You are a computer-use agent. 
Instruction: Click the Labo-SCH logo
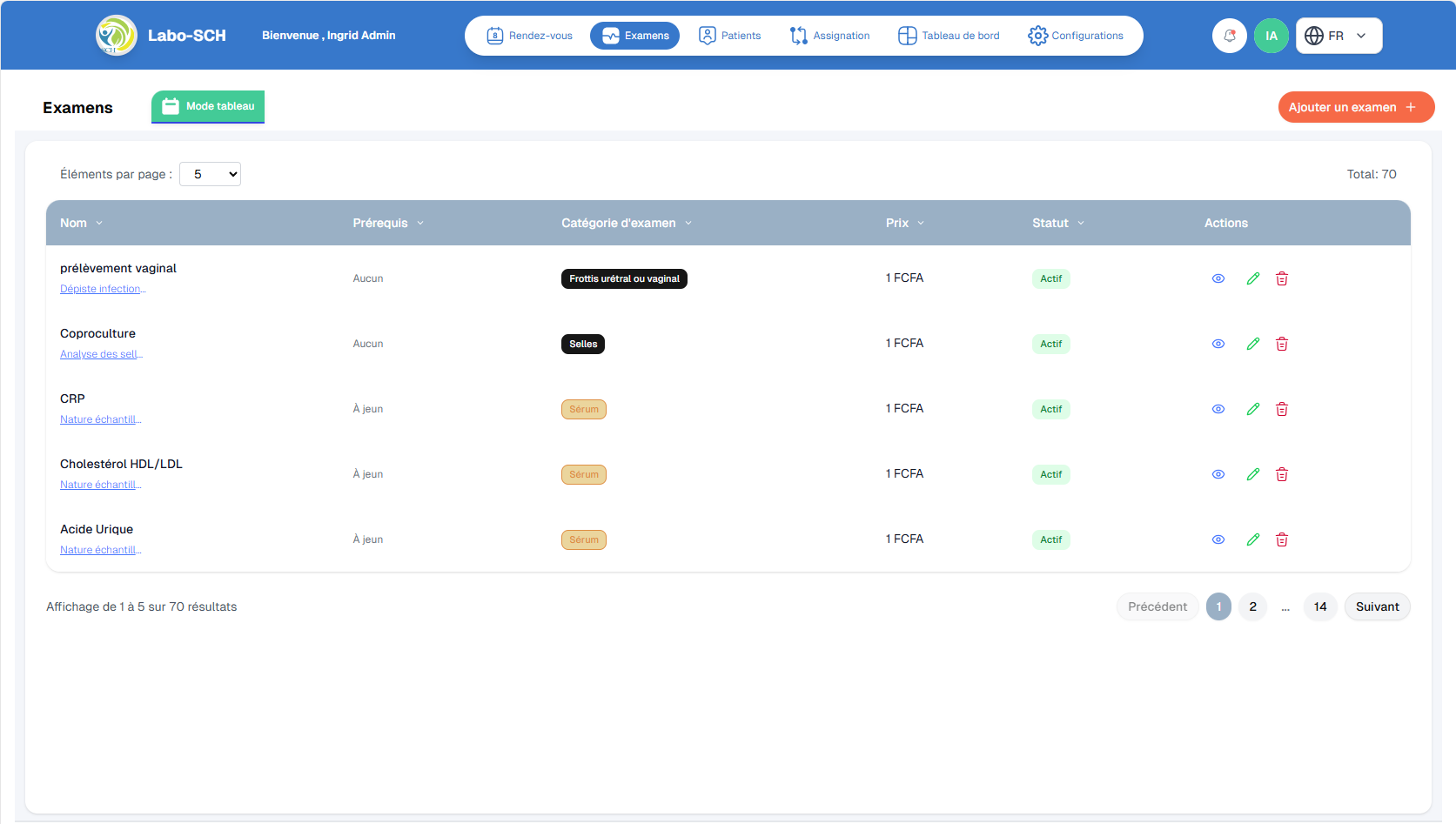(x=117, y=36)
